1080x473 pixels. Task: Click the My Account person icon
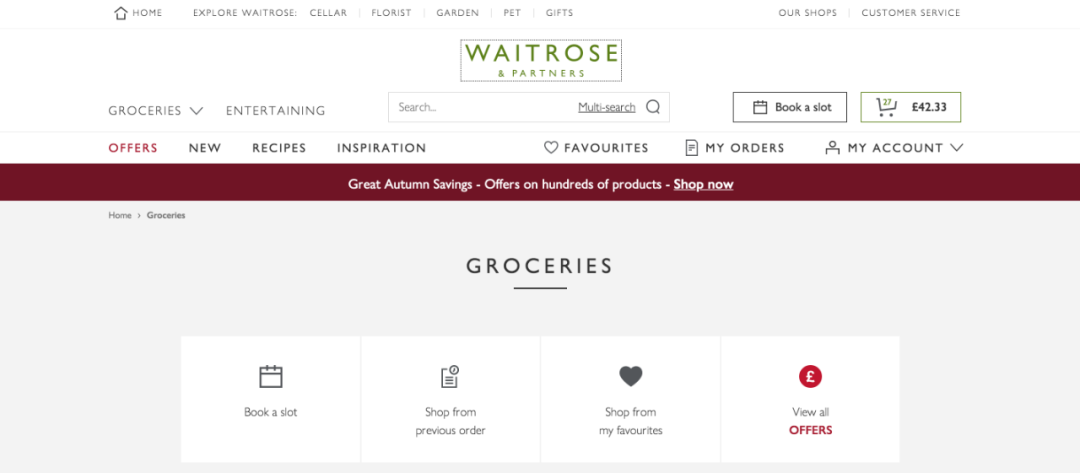pos(833,147)
